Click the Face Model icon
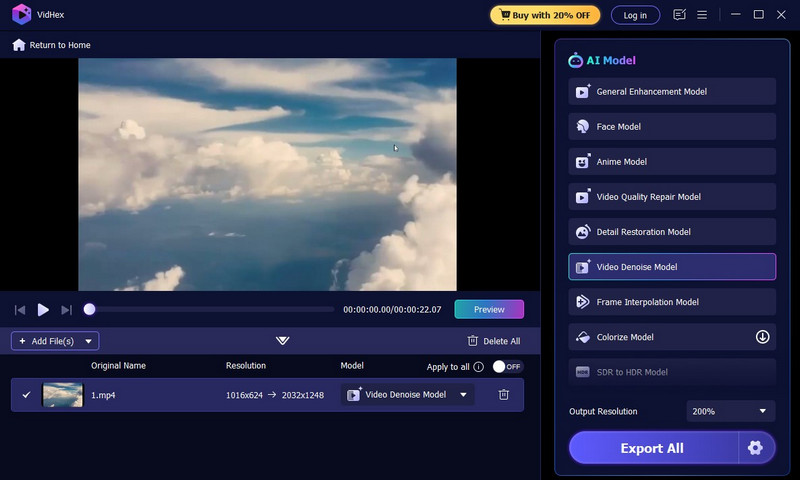Screen dimensions: 800x480 pyautogui.click(x=583, y=127)
